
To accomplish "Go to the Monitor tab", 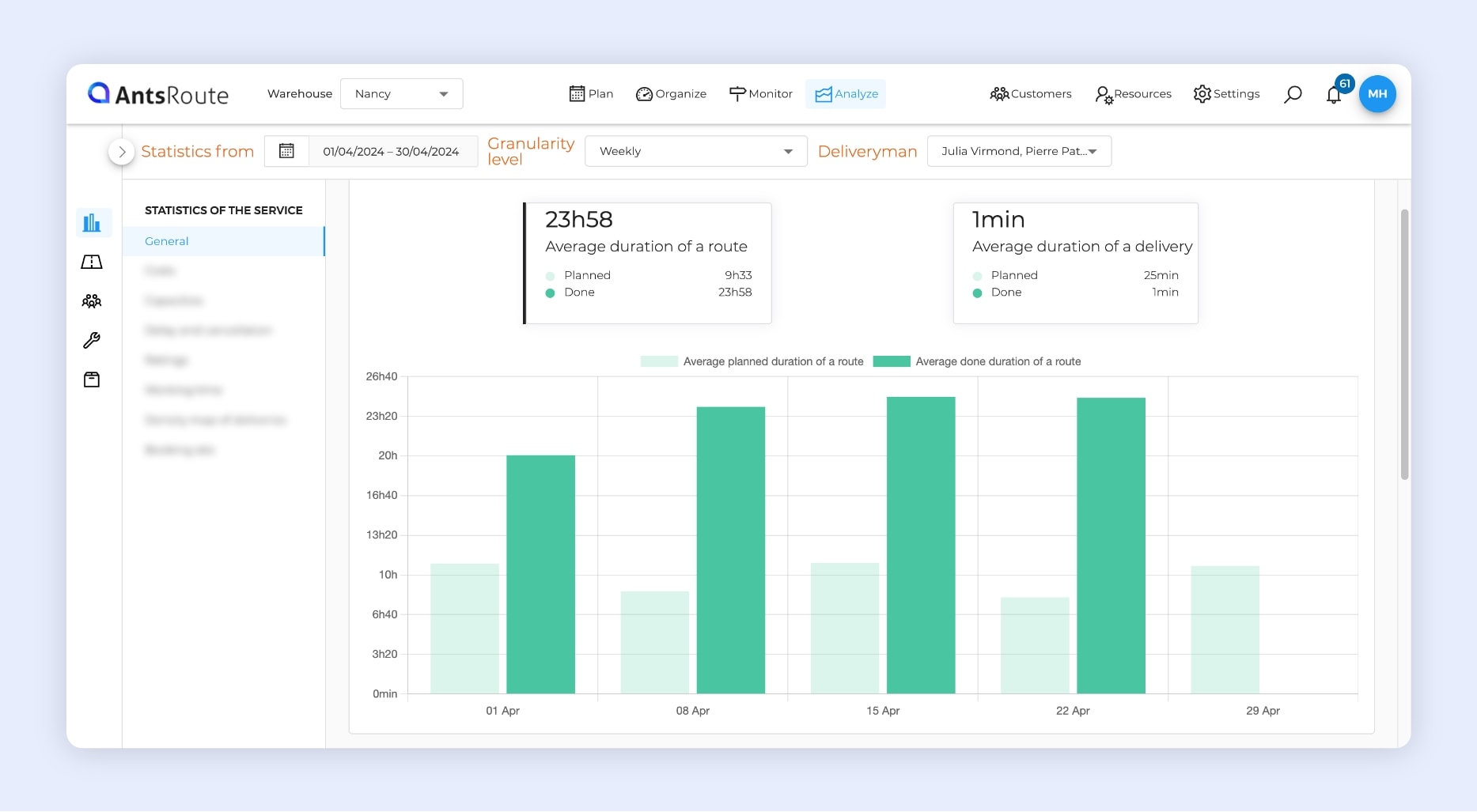I will 760,94.
